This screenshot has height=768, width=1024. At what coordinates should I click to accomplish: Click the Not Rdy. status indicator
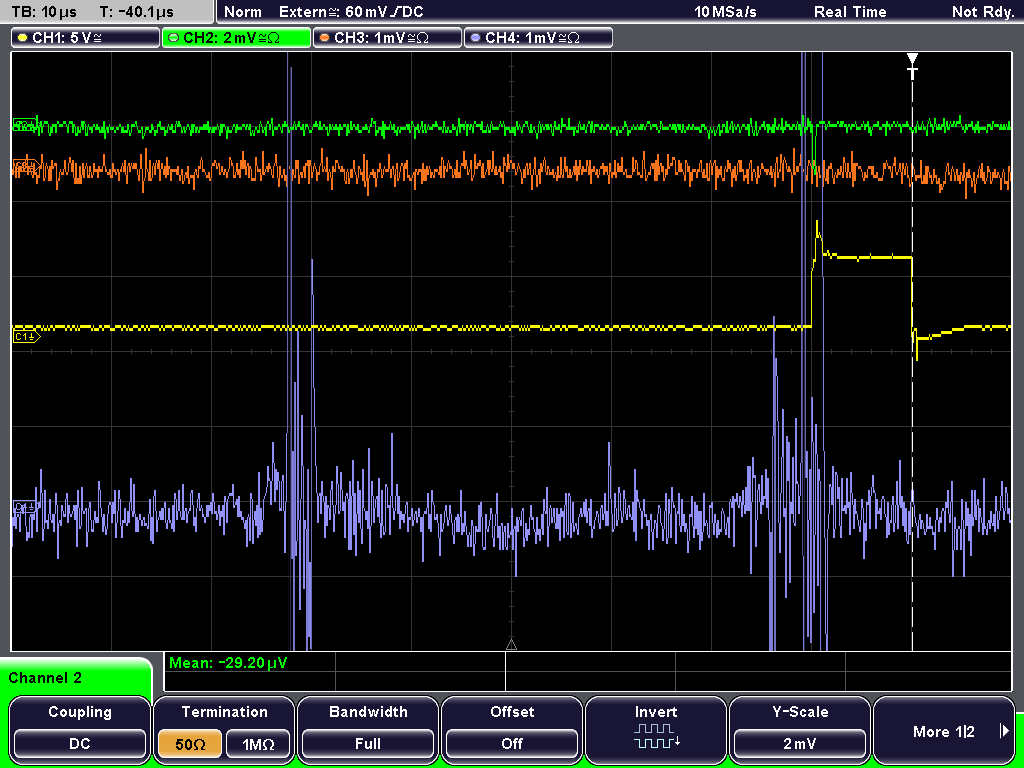pos(983,11)
